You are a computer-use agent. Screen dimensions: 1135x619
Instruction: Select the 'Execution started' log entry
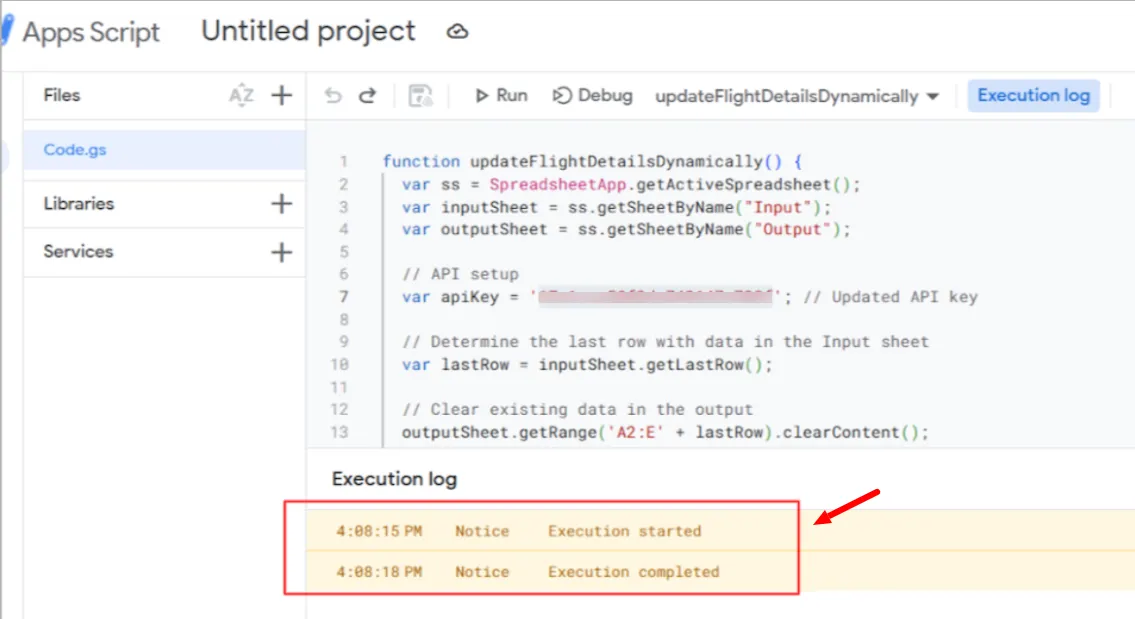(x=720, y=531)
